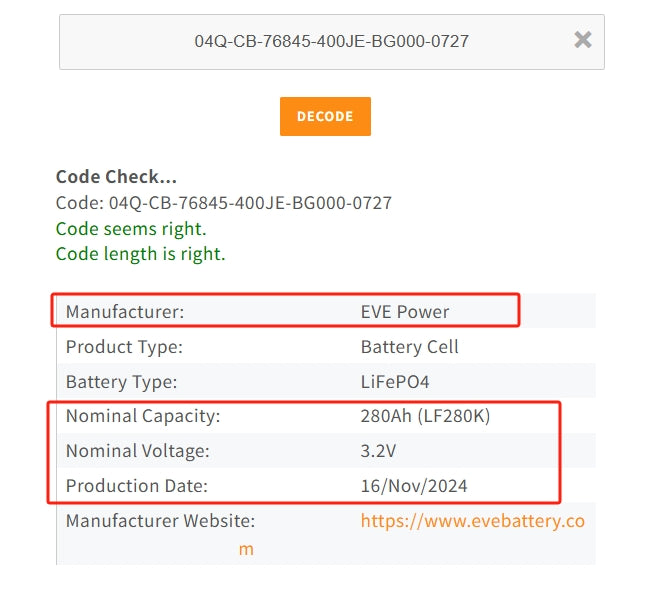
Task: Click the 'Code length is right.' message
Action: tap(141, 254)
